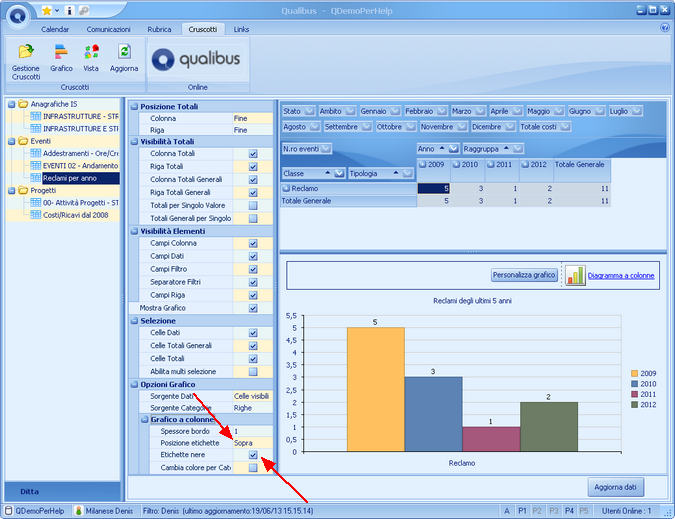This screenshot has height=519, width=675.
Task: Collapse the Visibilità Elementi section
Action: point(134,231)
